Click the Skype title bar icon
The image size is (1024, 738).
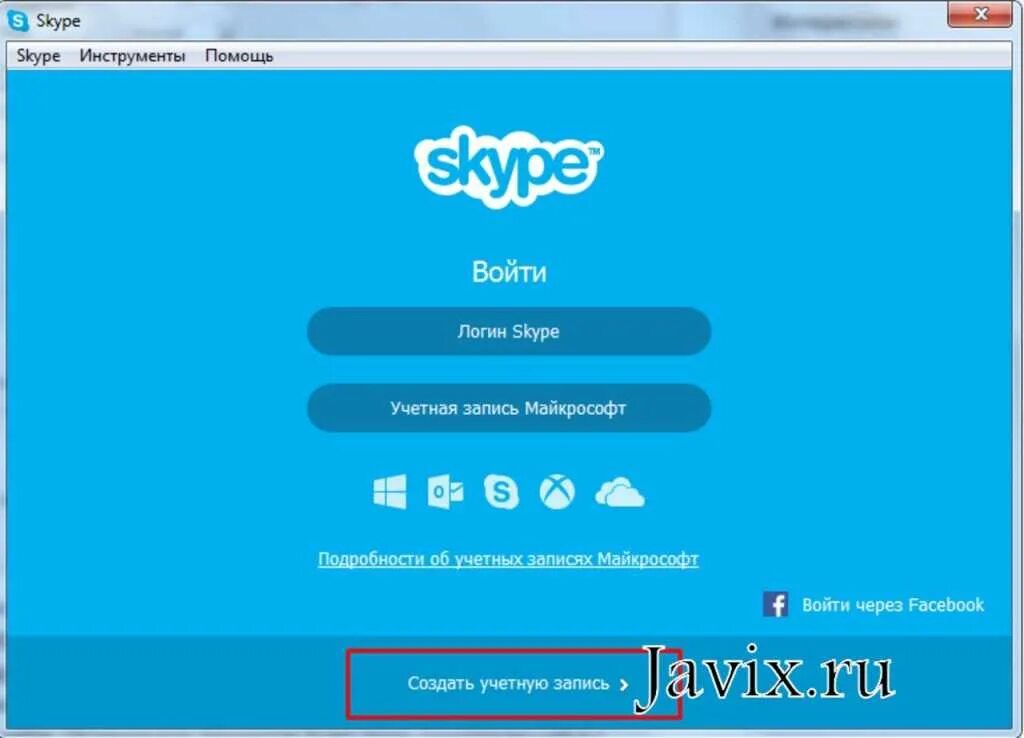click(18, 20)
